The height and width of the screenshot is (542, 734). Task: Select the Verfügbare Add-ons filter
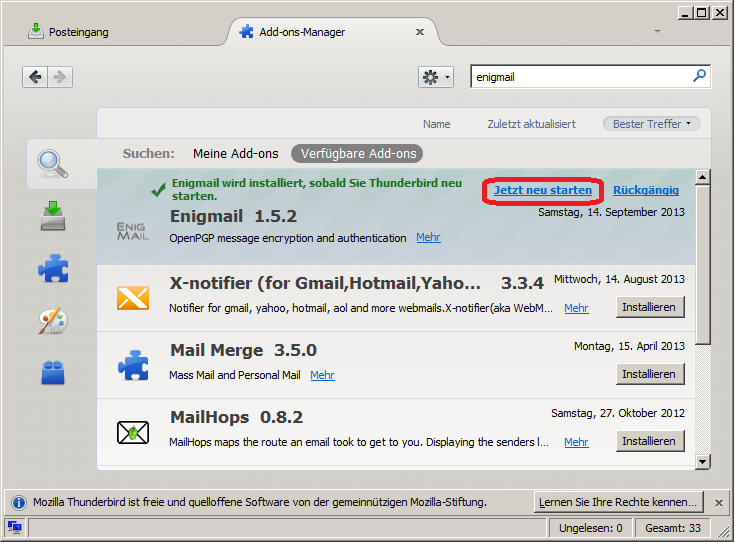coord(356,153)
